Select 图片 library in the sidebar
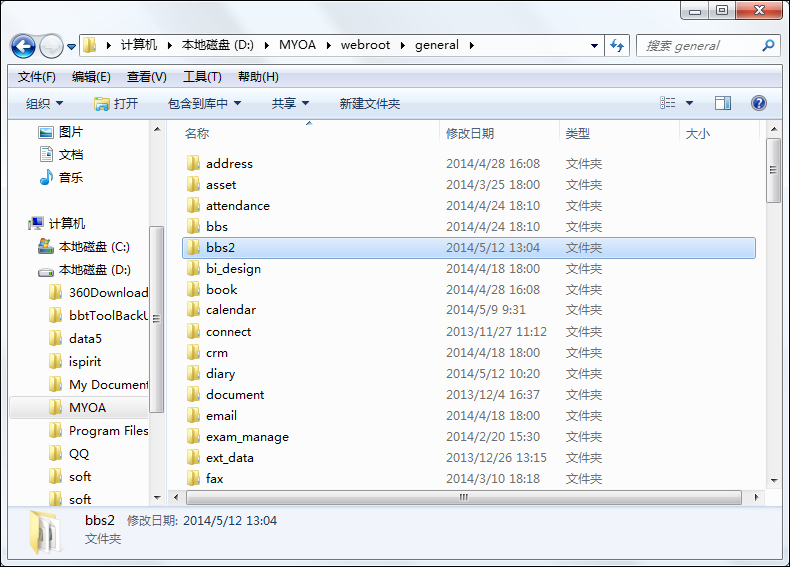 click(60, 132)
